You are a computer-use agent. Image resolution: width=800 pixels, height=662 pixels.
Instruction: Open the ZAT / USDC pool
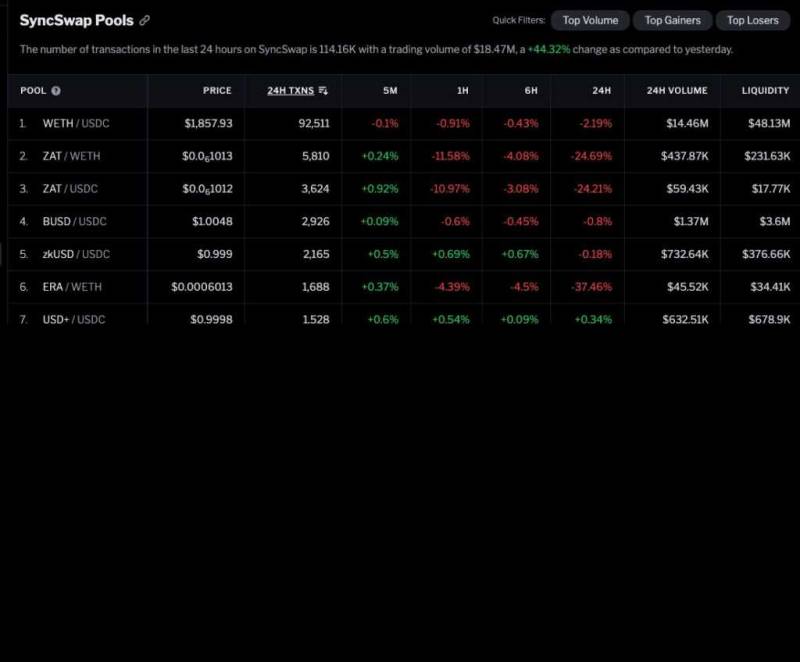70,189
